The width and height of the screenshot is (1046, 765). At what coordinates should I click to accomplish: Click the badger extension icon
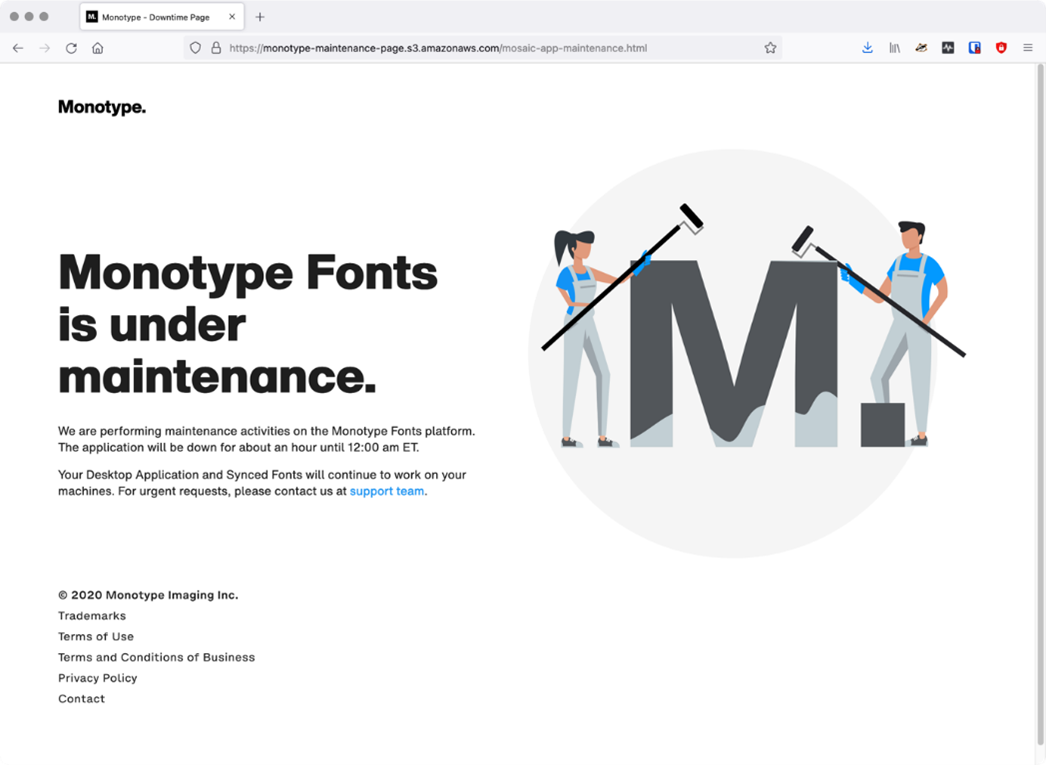click(x=921, y=48)
